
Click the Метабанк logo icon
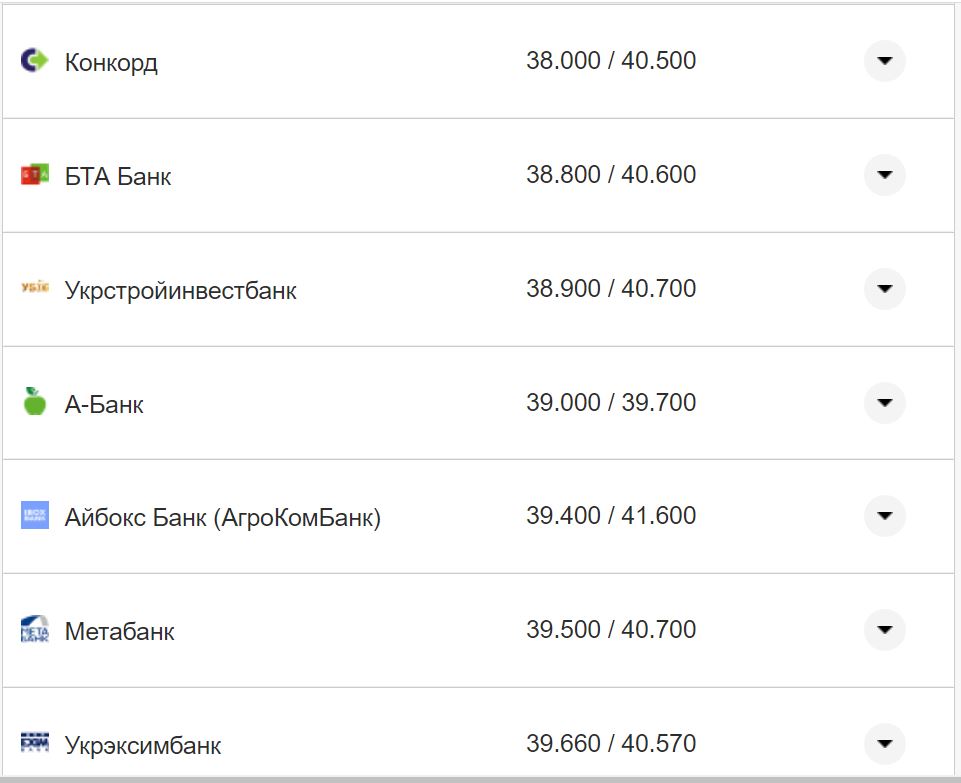pos(34,630)
